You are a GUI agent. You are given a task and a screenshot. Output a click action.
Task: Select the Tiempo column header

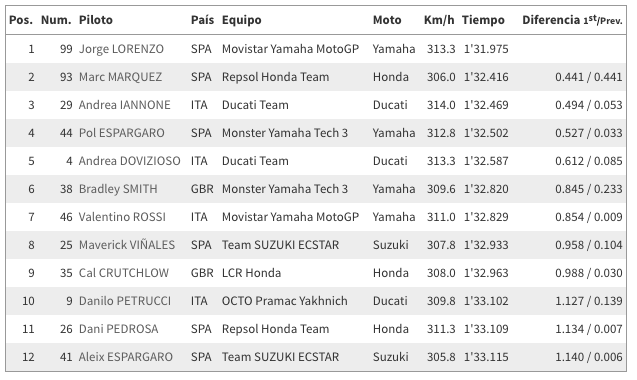pos(483,20)
